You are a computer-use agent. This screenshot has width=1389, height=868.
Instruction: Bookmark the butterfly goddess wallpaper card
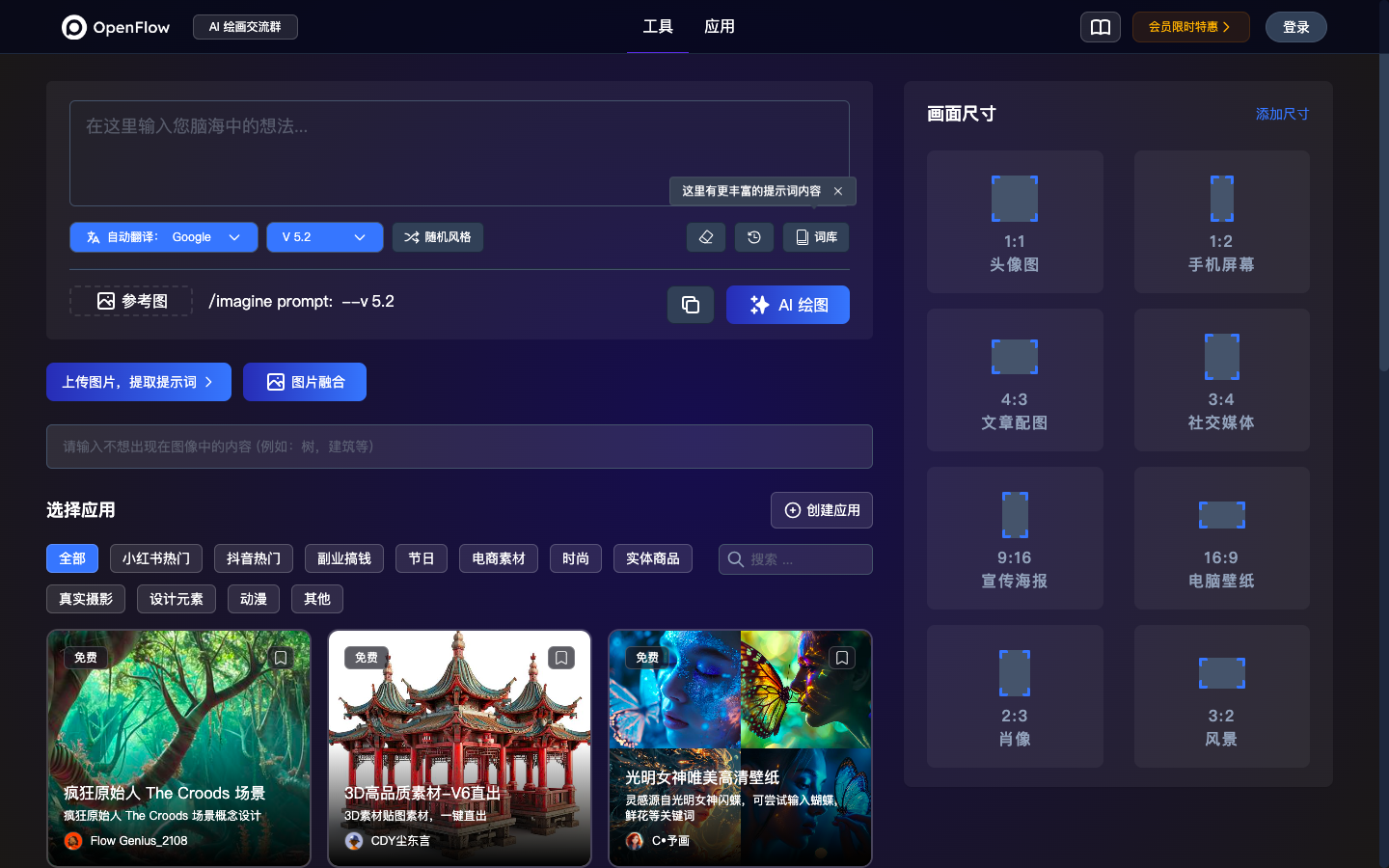click(842, 658)
